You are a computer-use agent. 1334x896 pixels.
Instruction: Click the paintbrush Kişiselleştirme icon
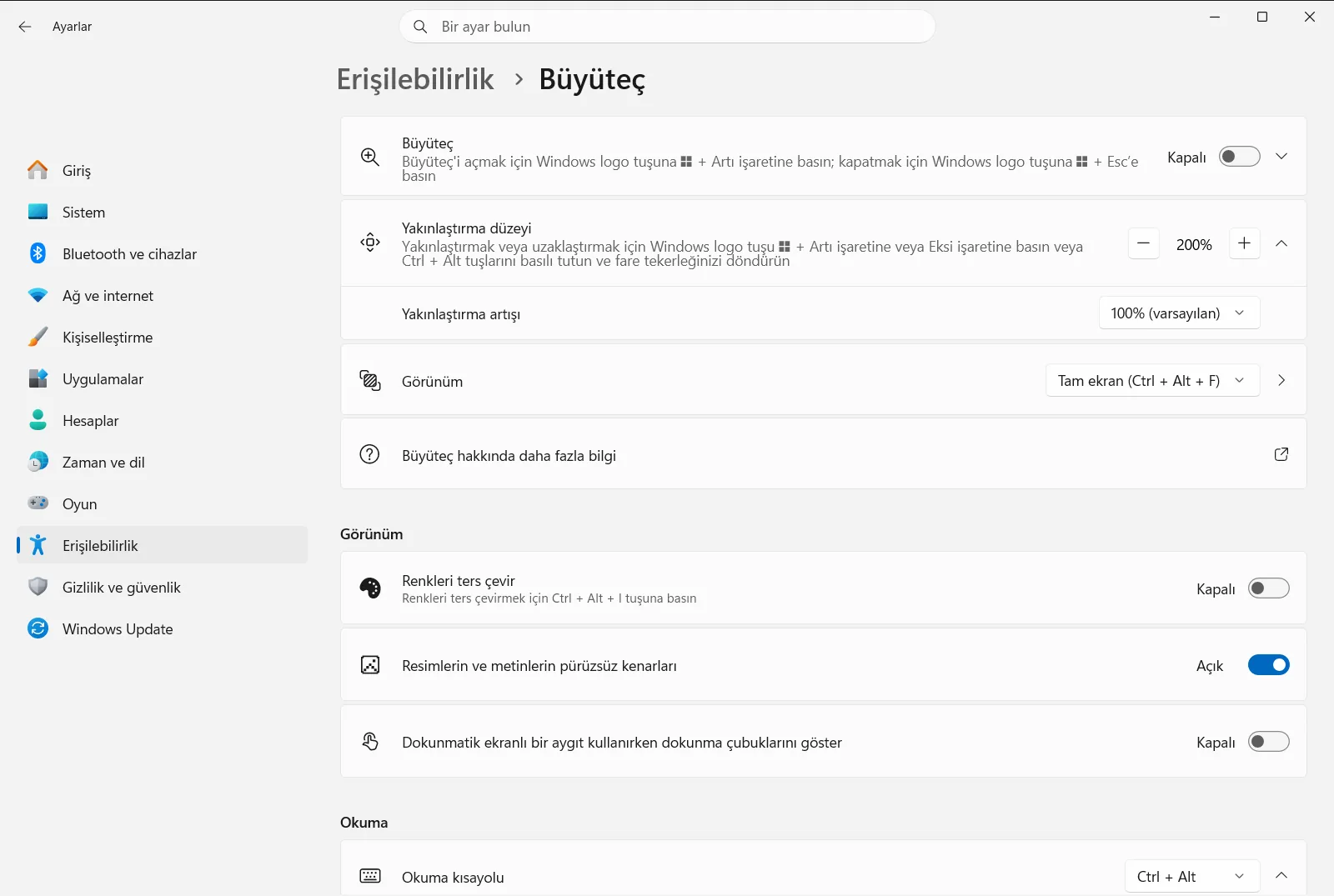(x=38, y=337)
